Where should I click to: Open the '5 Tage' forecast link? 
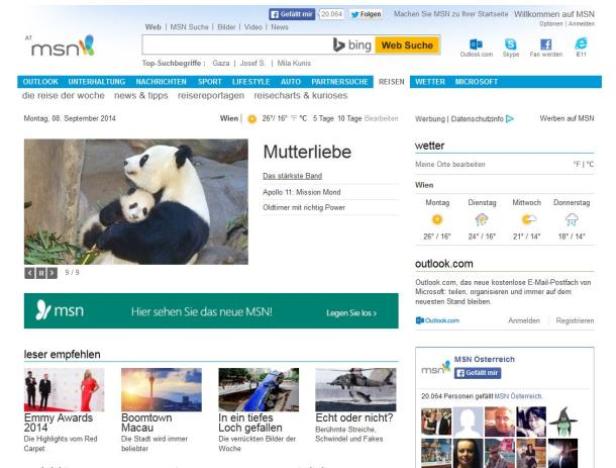323,118
